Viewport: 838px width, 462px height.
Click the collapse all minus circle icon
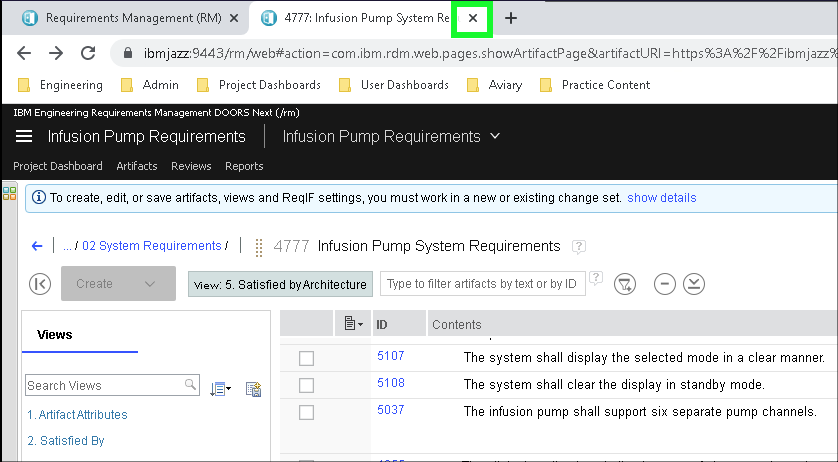pyautogui.click(x=664, y=284)
